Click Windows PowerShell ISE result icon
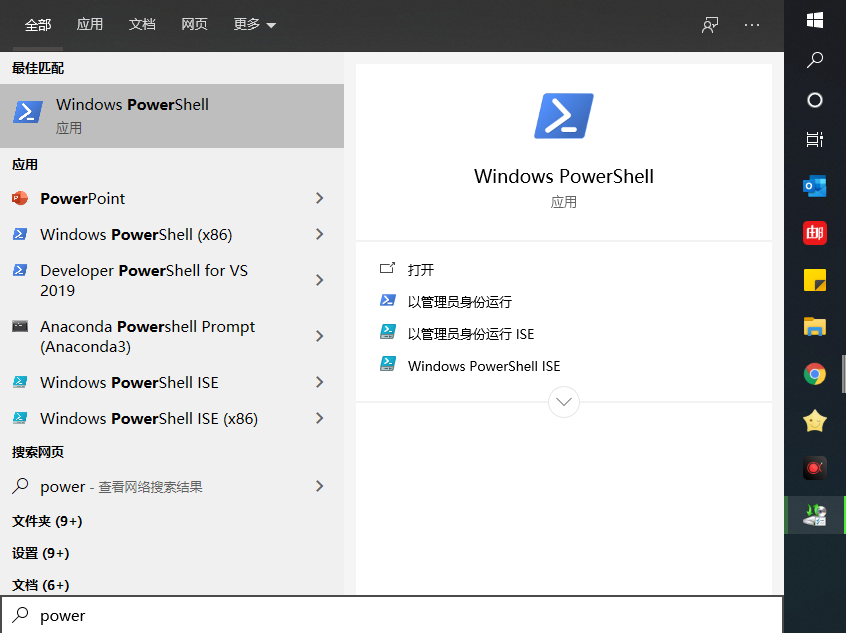 tap(20, 382)
